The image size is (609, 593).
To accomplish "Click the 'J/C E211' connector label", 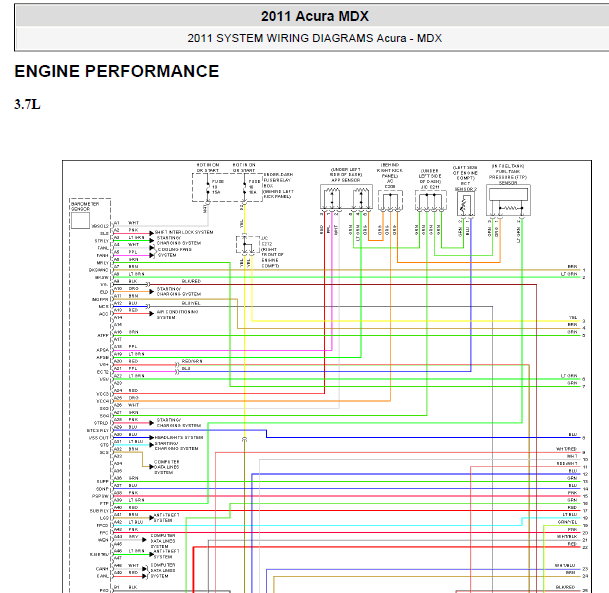I will [x=430, y=187].
